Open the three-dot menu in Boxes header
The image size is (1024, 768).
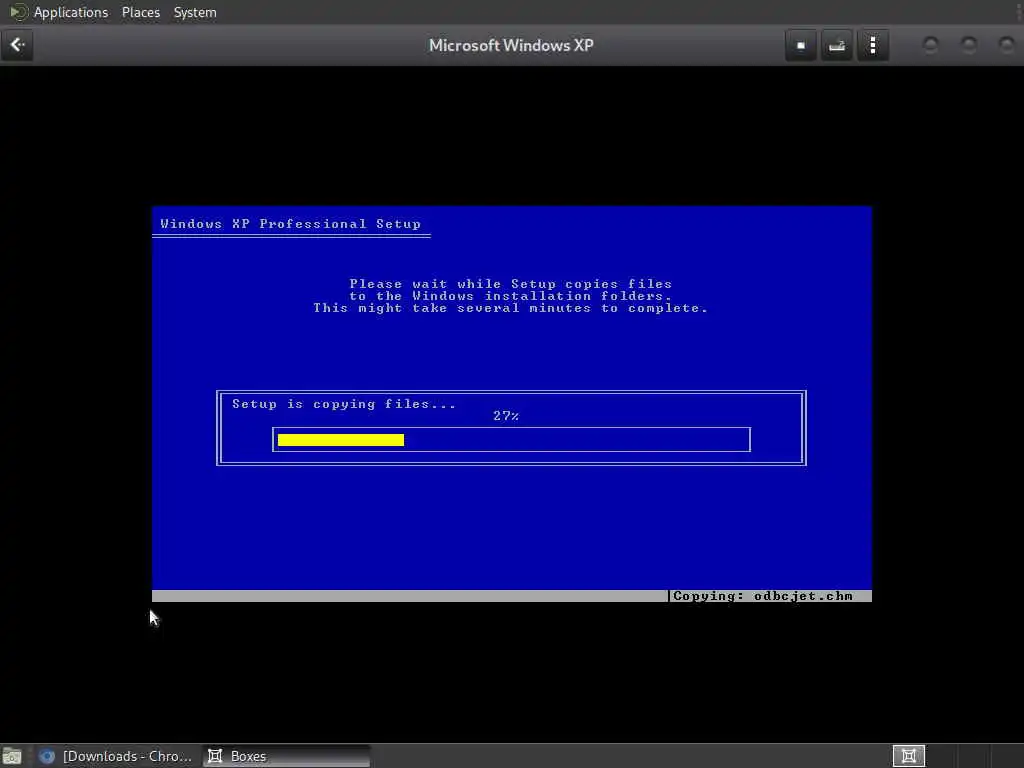point(873,45)
